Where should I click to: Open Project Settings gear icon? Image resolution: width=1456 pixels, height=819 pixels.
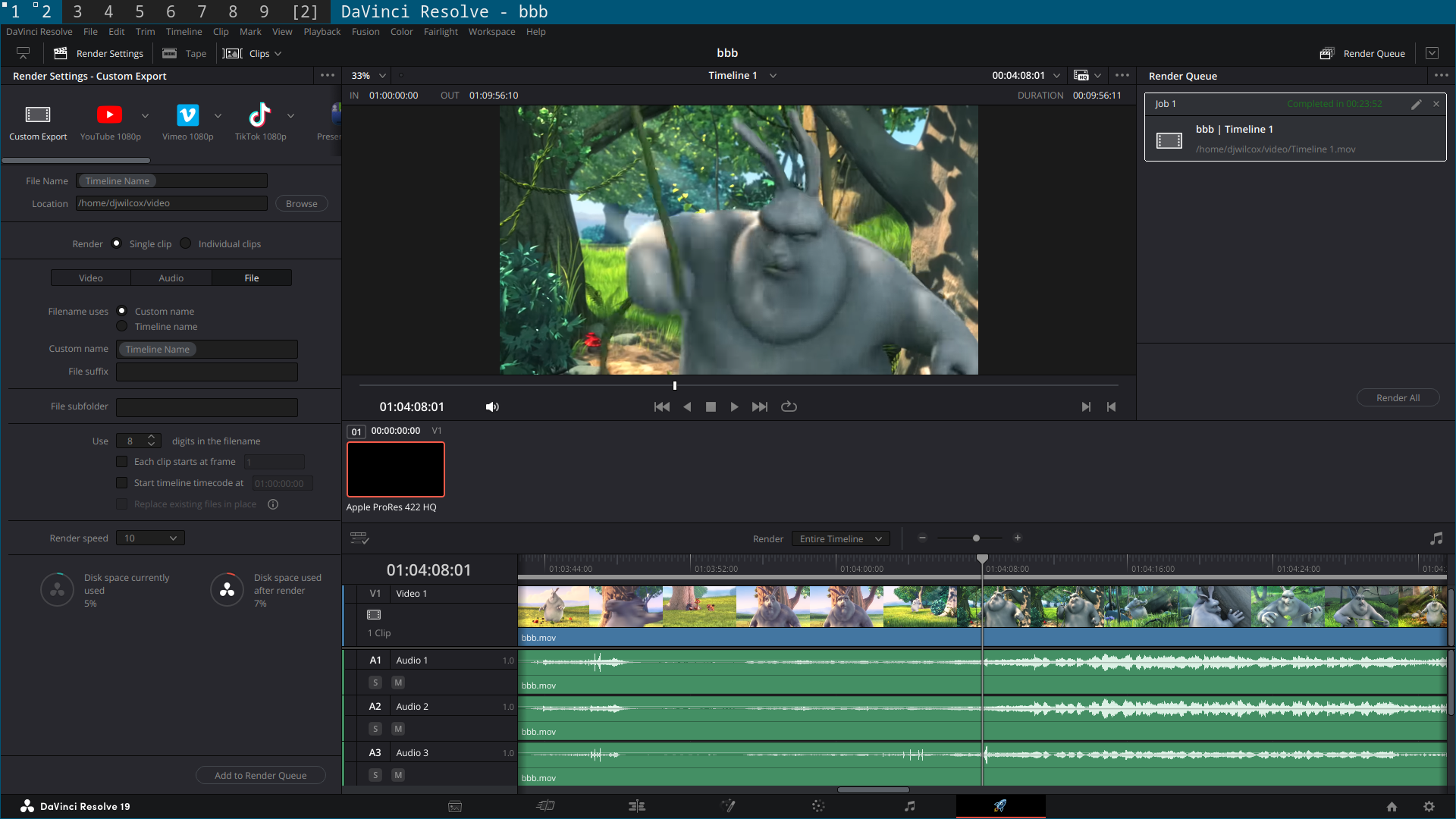click(x=1429, y=806)
